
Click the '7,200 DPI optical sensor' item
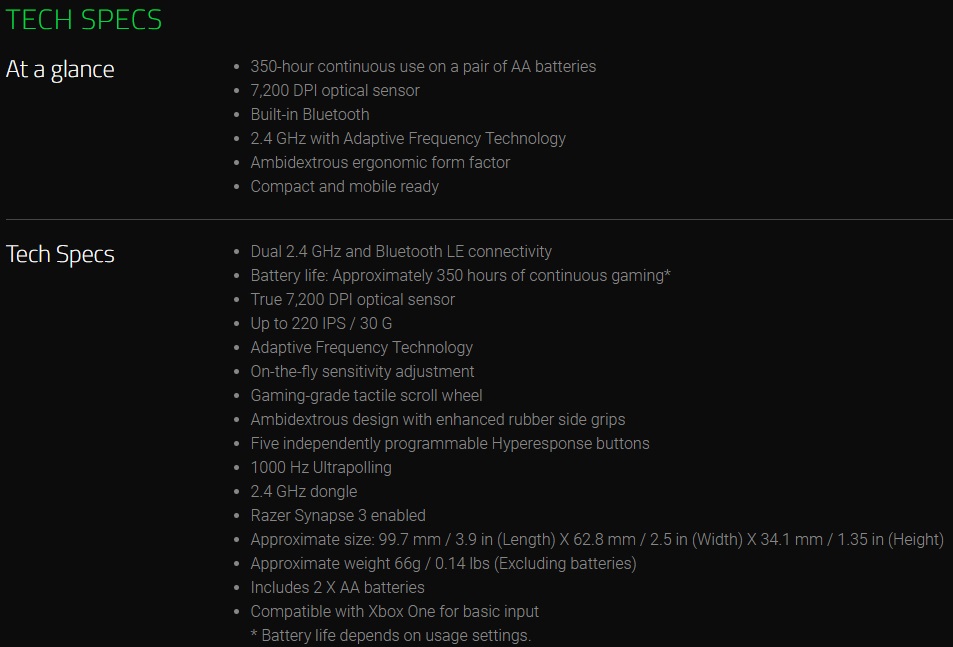[x=335, y=90]
